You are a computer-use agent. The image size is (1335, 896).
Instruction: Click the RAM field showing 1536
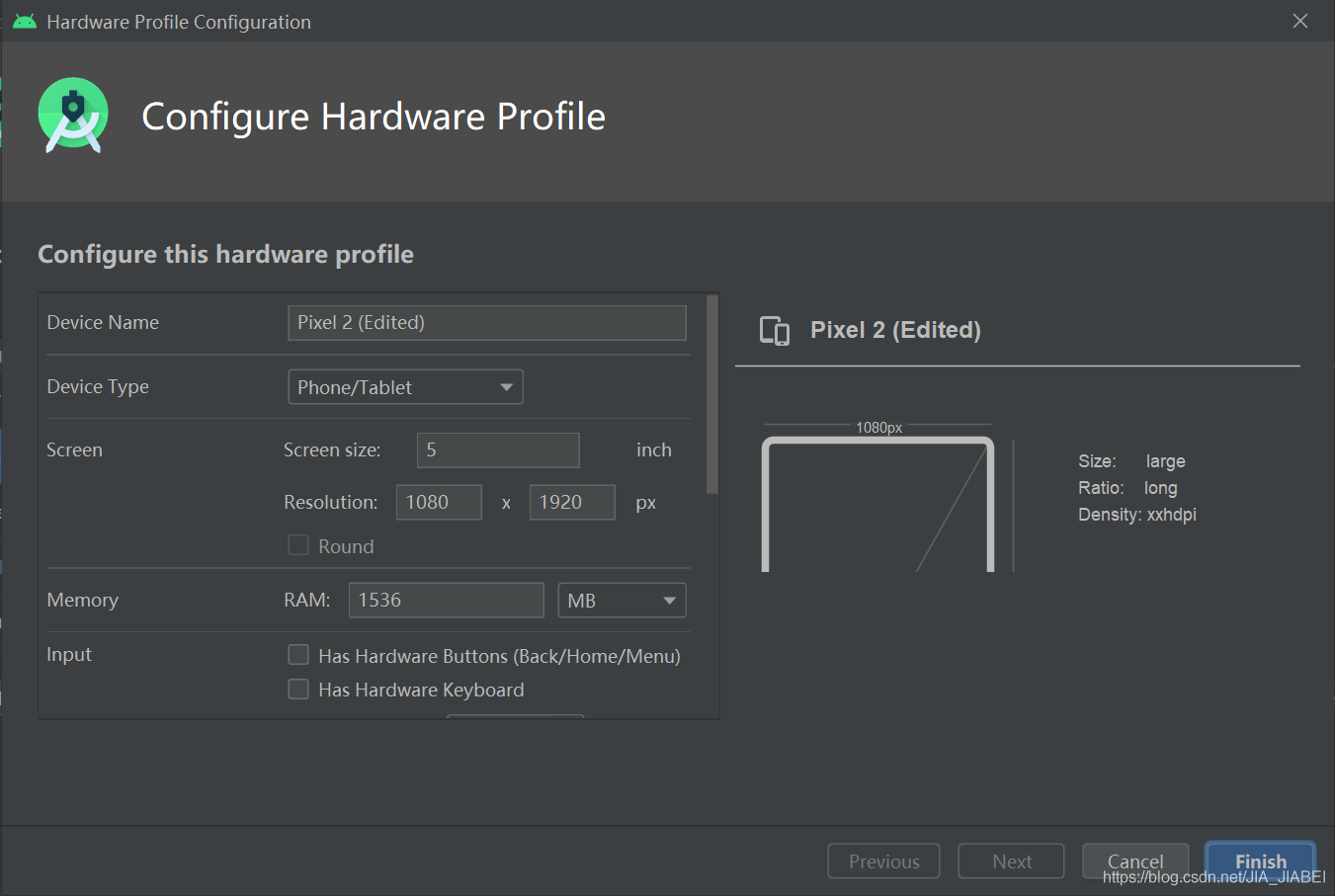pos(446,600)
